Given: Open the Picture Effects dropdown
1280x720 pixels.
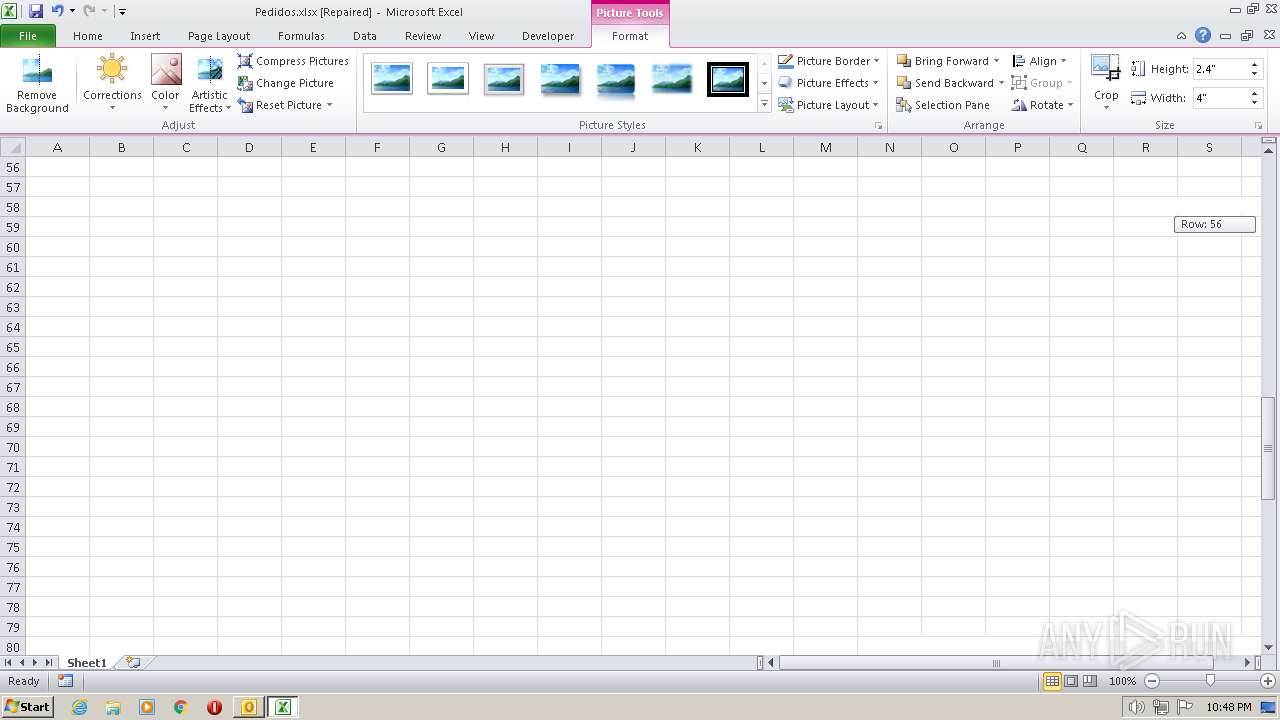Looking at the screenshot, I should tap(829, 83).
